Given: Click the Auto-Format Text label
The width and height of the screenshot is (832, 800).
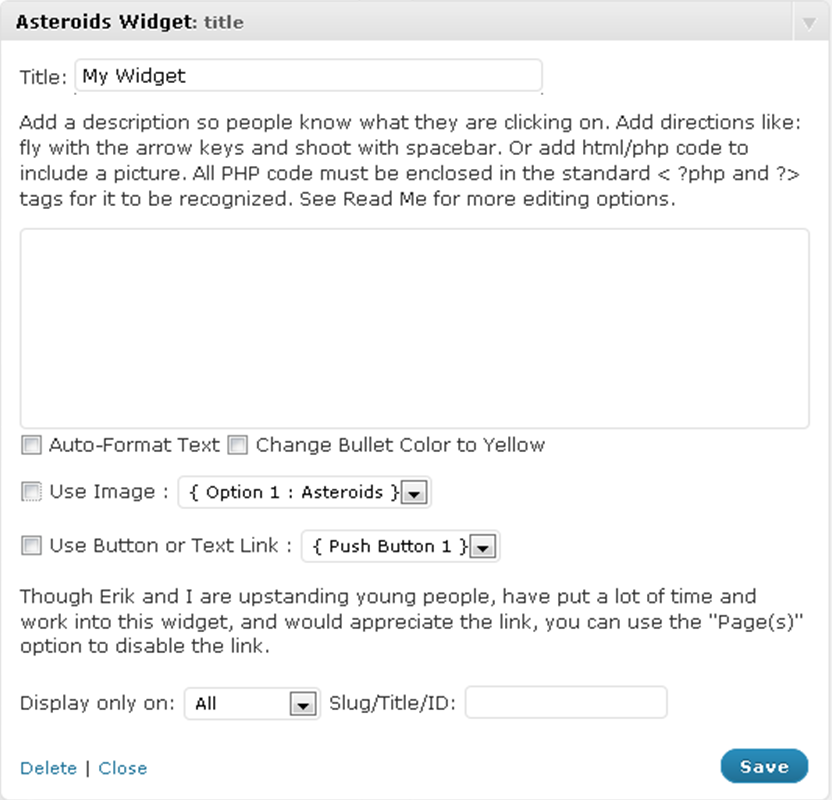Looking at the screenshot, I should point(134,445).
